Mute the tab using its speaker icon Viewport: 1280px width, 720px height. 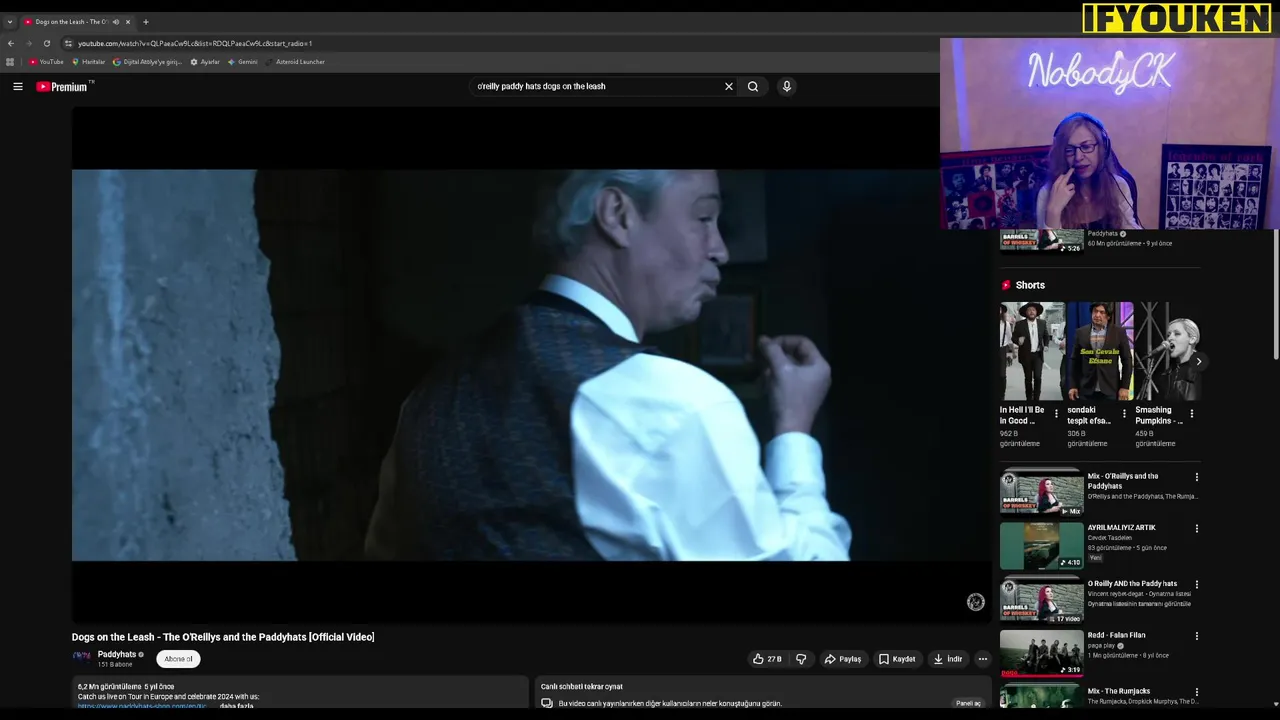coord(116,22)
